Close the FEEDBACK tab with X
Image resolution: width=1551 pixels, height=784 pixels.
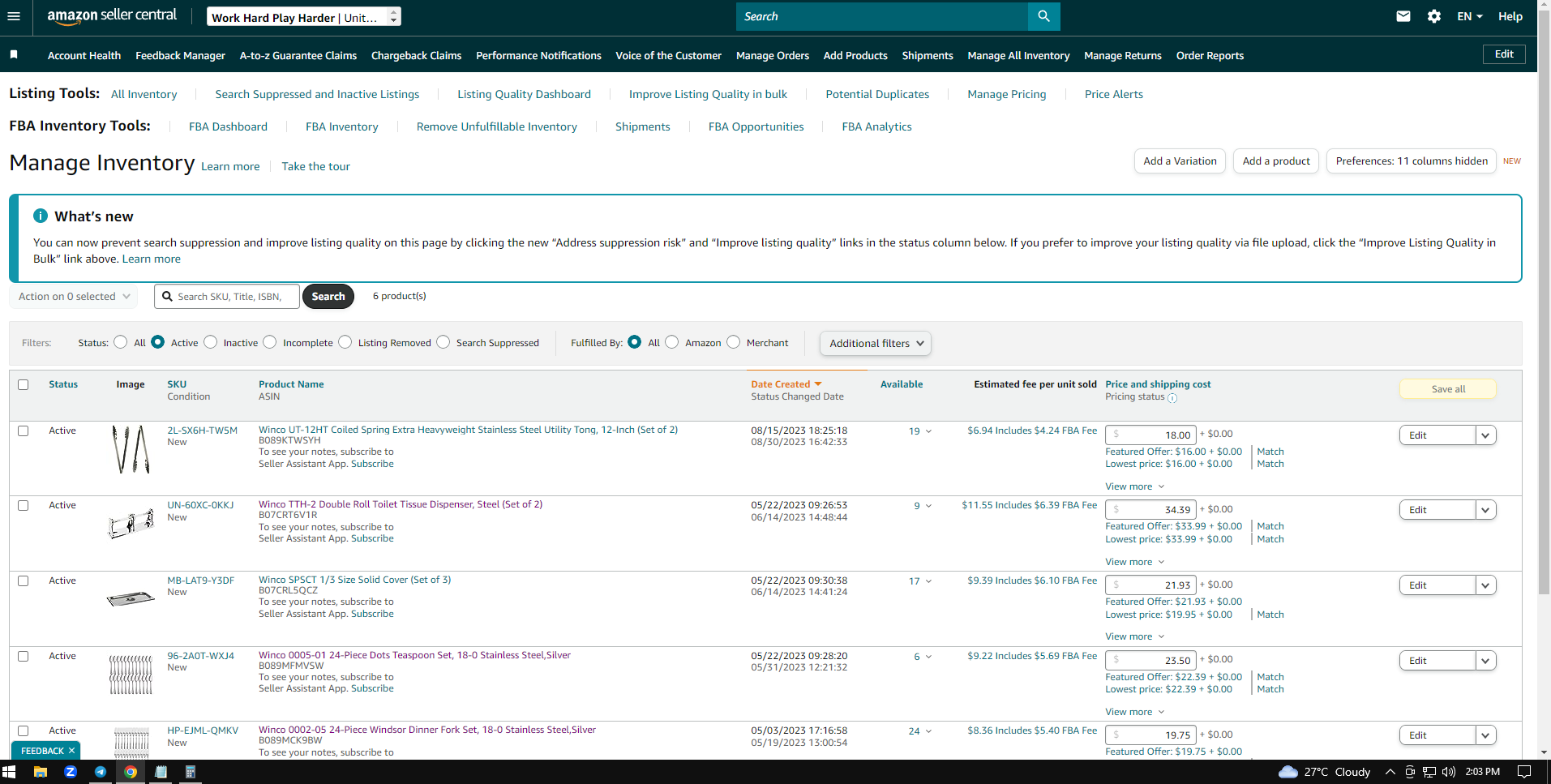(71, 751)
